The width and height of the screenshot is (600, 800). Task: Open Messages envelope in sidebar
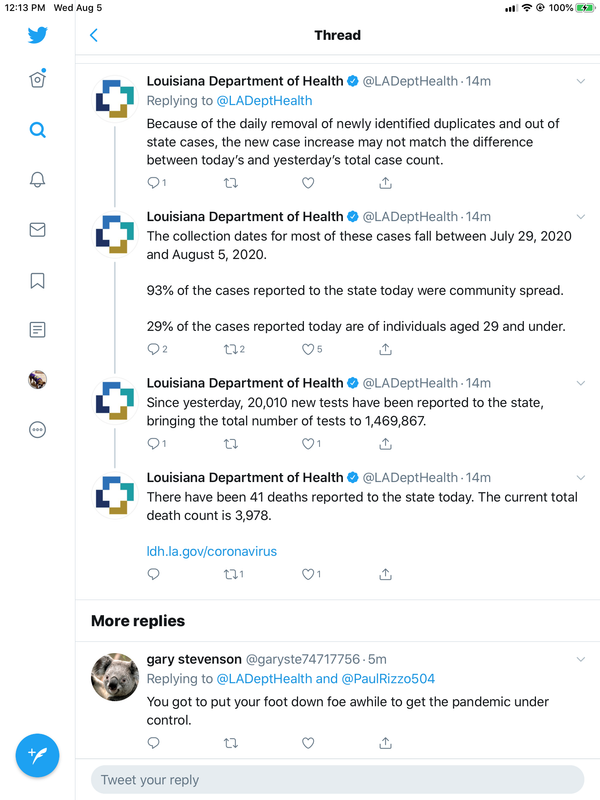coord(37,230)
